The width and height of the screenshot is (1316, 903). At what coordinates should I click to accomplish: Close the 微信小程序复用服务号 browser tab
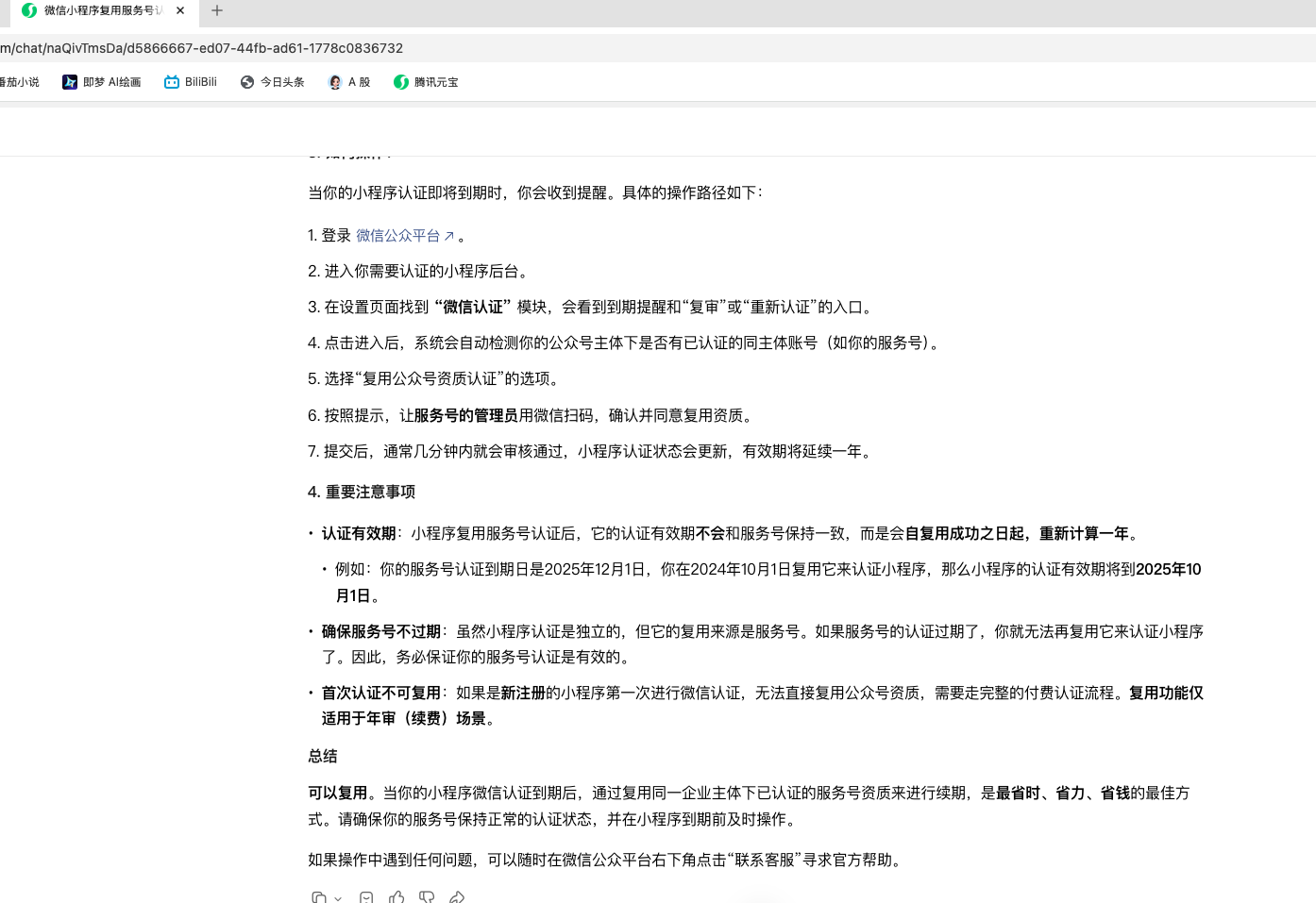coord(180,10)
